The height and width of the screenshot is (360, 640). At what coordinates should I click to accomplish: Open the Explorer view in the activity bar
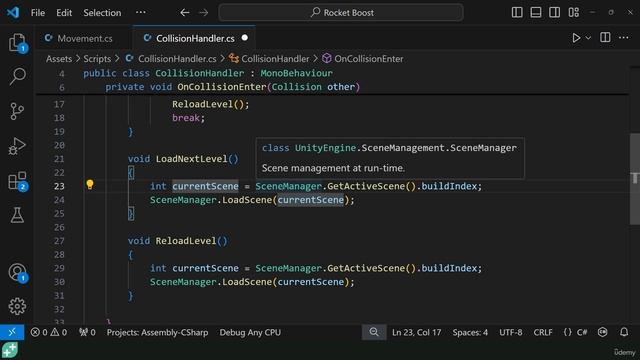[17, 42]
